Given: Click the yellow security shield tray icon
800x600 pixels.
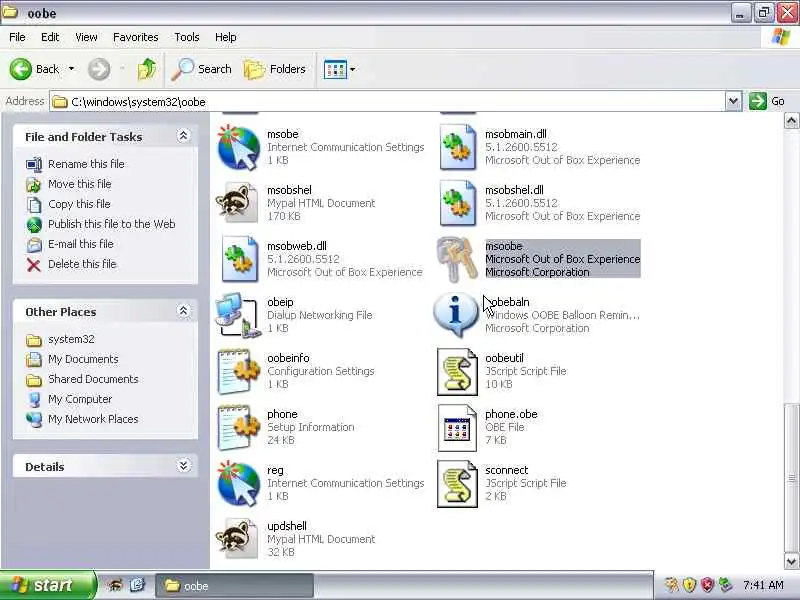Looking at the screenshot, I should (x=689, y=585).
